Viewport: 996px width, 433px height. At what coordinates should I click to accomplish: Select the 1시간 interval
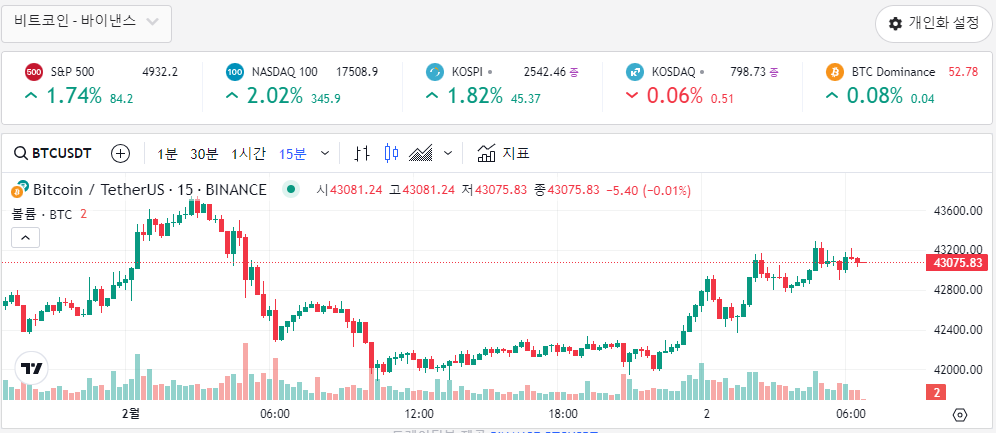click(248, 153)
